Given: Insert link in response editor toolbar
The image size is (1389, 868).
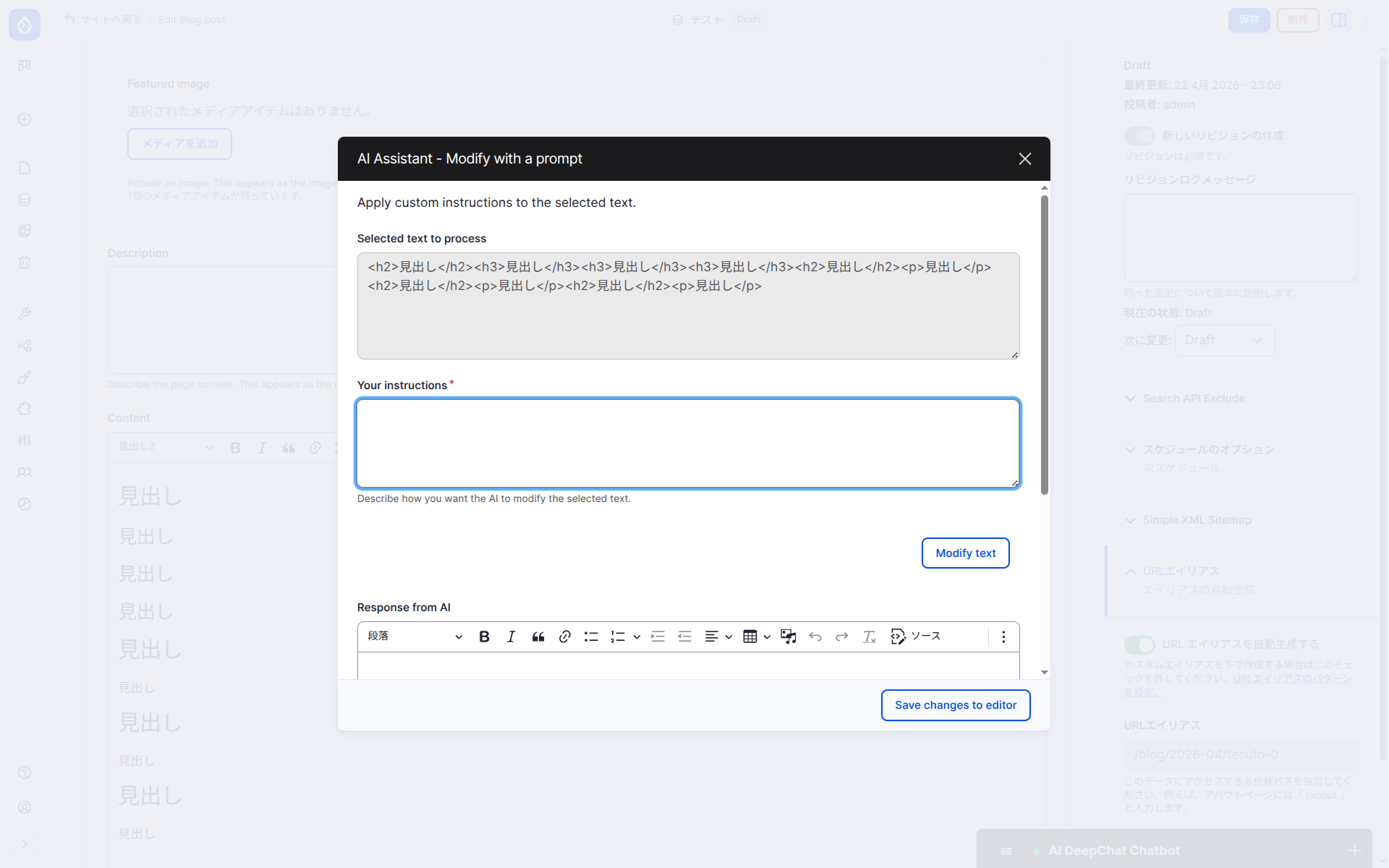Looking at the screenshot, I should tap(565, 637).
